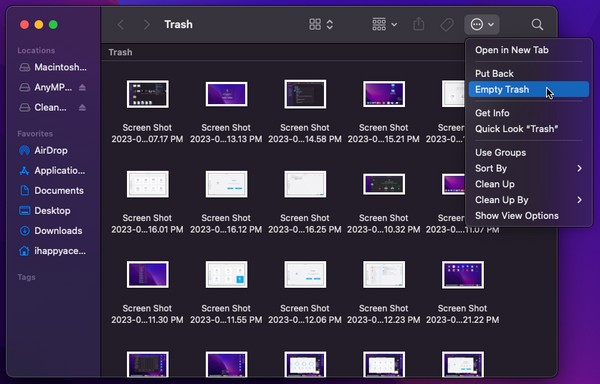
Task: Select Clean volume in sidebar
Action: (43, 107)
